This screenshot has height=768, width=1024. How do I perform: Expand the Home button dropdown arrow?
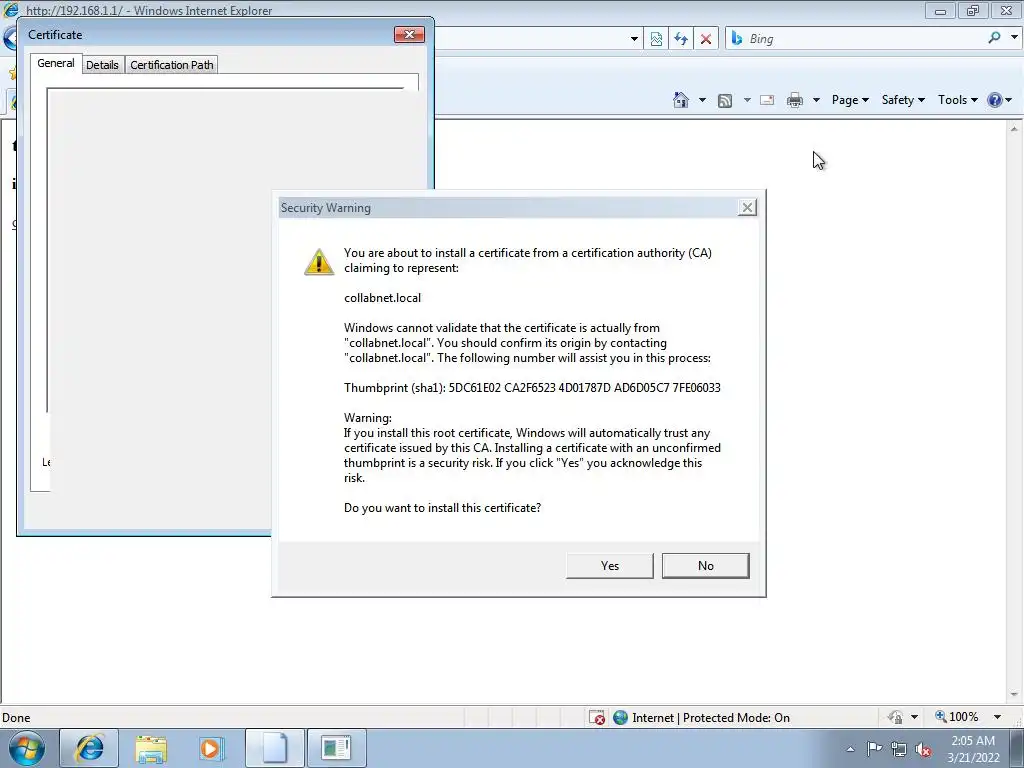[702, 100]
